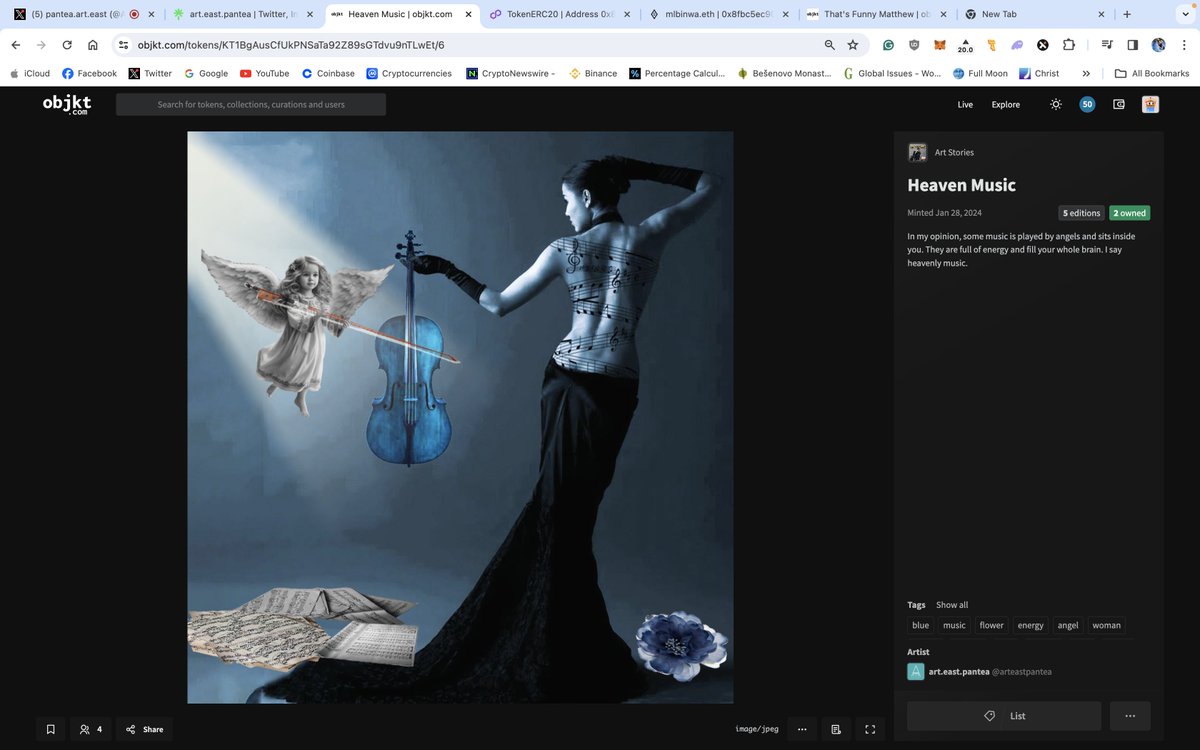
Task: Open the extension showing 20.0
Action: point(965,45)
